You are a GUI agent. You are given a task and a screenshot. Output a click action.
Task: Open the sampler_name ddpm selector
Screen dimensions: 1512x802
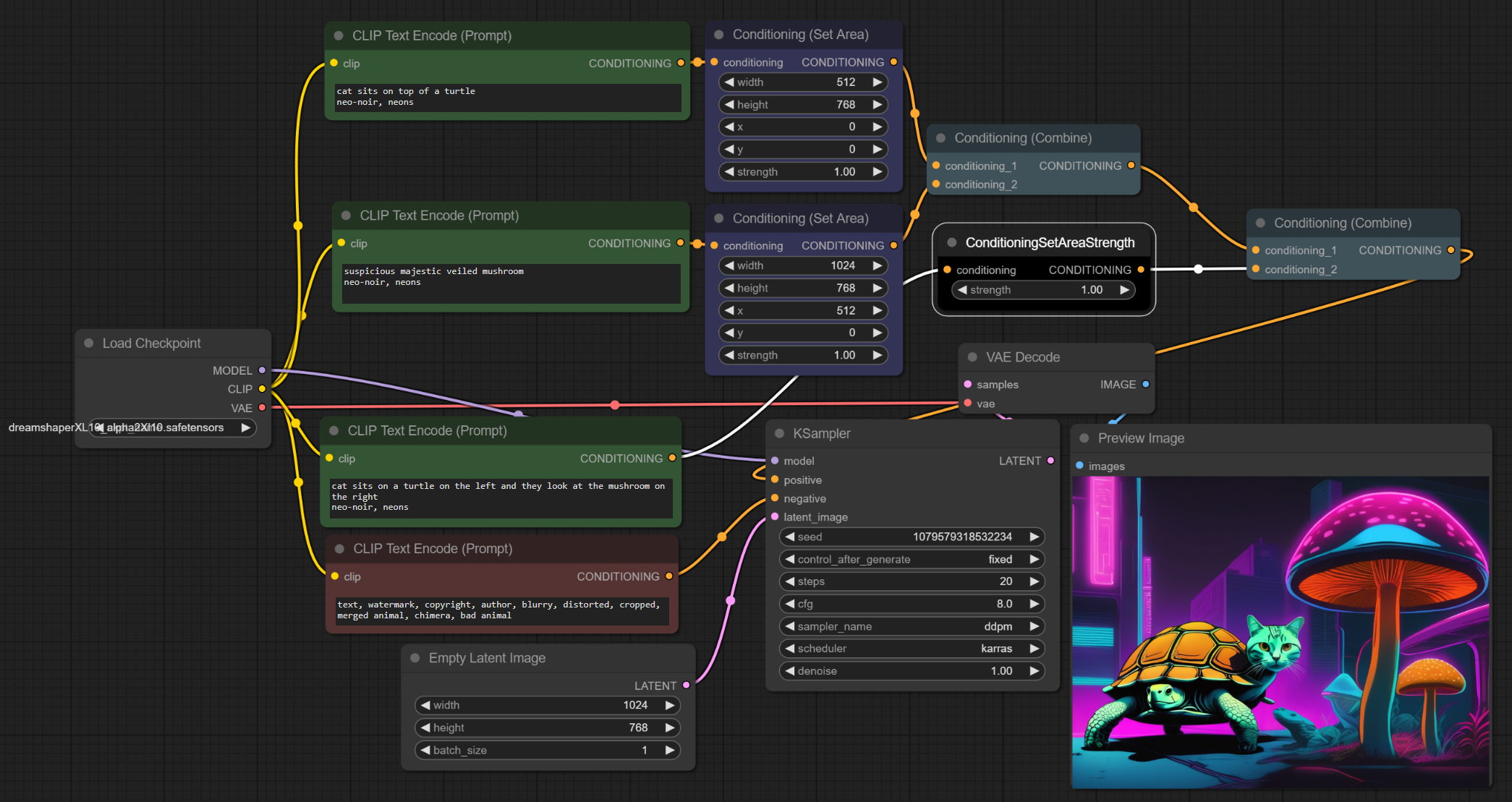click(x=912, y=626)
